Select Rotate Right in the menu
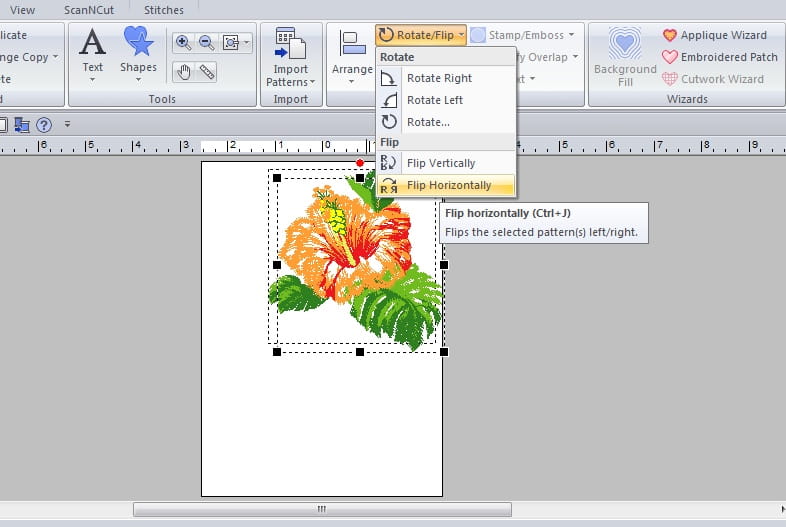This screenshot has width=786, height=527. (x=439, y=78)
